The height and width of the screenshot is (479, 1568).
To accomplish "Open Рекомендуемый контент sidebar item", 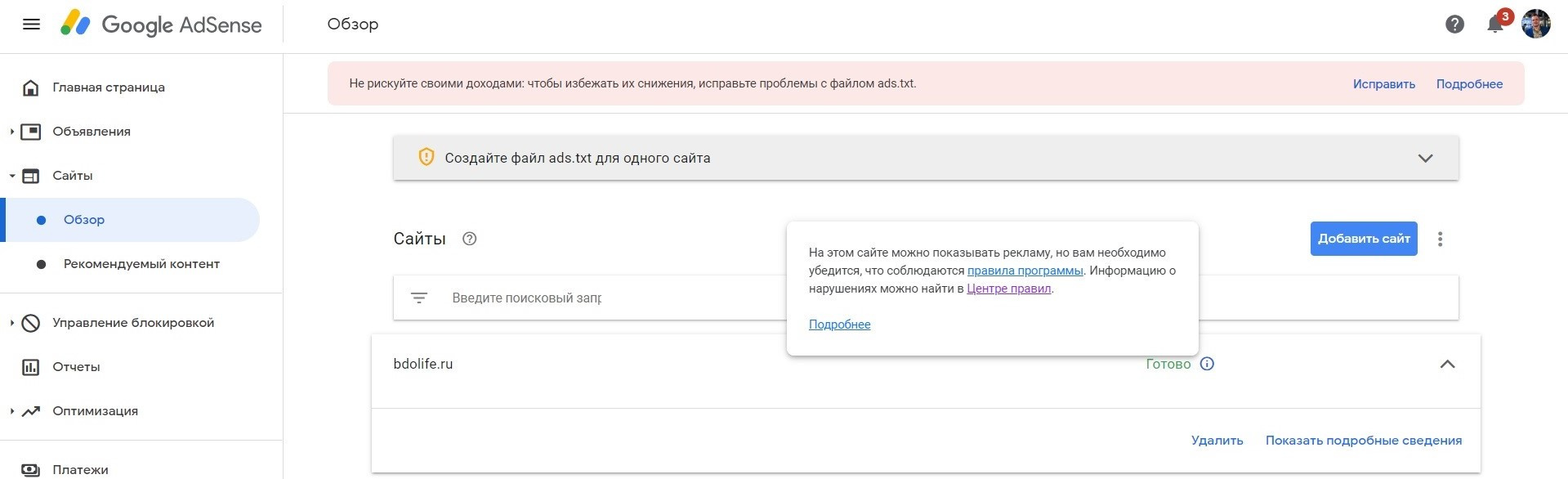I will tap(141, 264).
